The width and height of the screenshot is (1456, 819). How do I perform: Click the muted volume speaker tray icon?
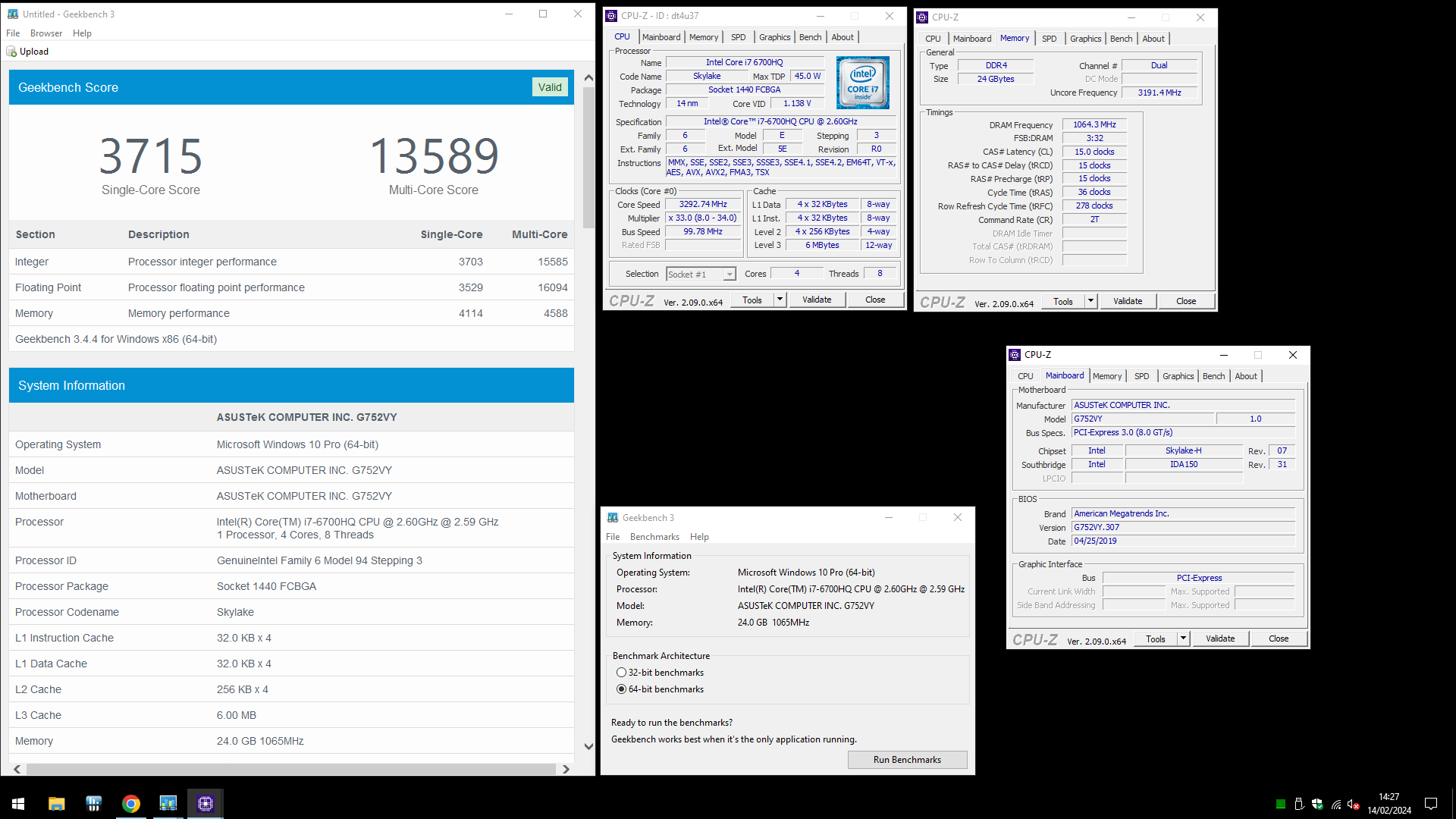click(x=1354, y=804)
